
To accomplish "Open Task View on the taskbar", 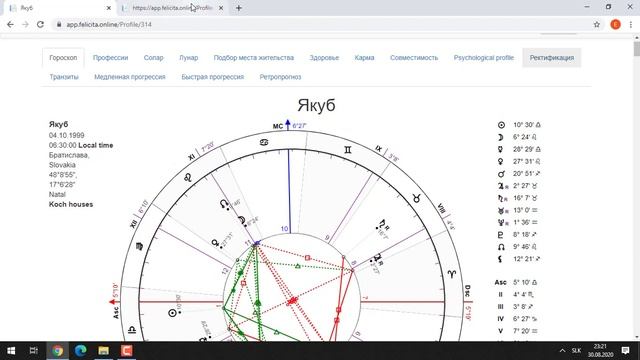I will [34, 351].
